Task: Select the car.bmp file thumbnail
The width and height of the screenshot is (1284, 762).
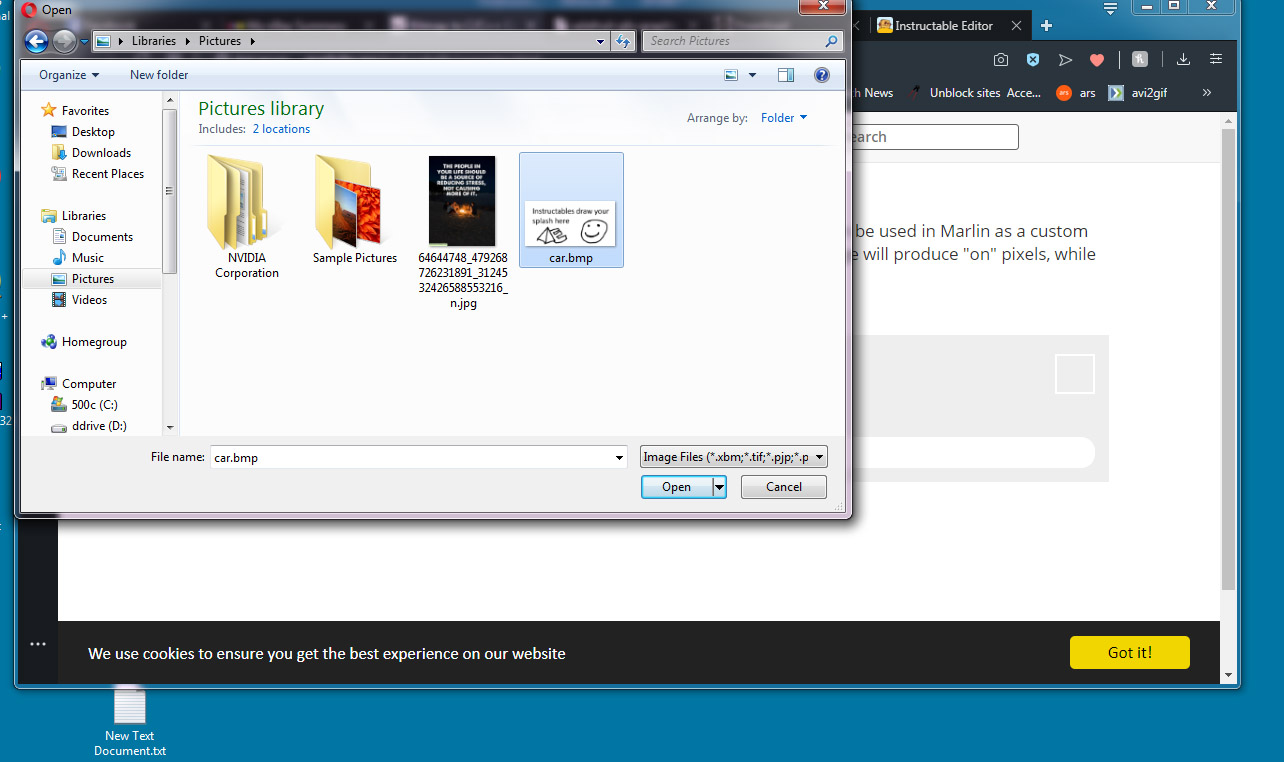Action: pos(571,210)
